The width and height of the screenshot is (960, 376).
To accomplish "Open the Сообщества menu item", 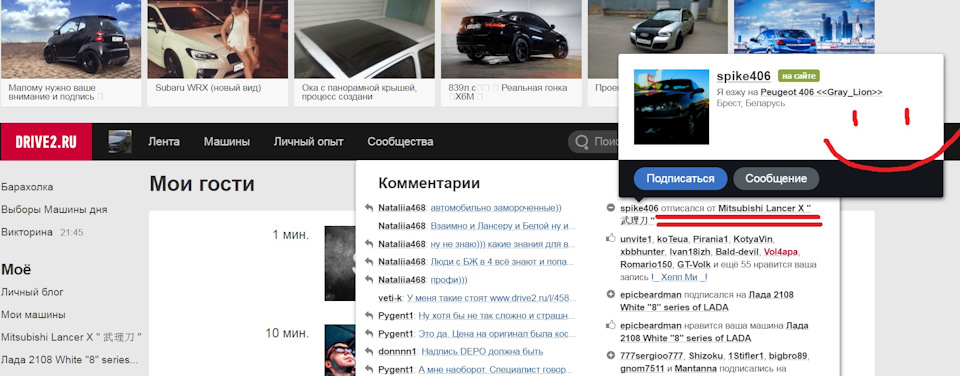I will click(400, 142).
